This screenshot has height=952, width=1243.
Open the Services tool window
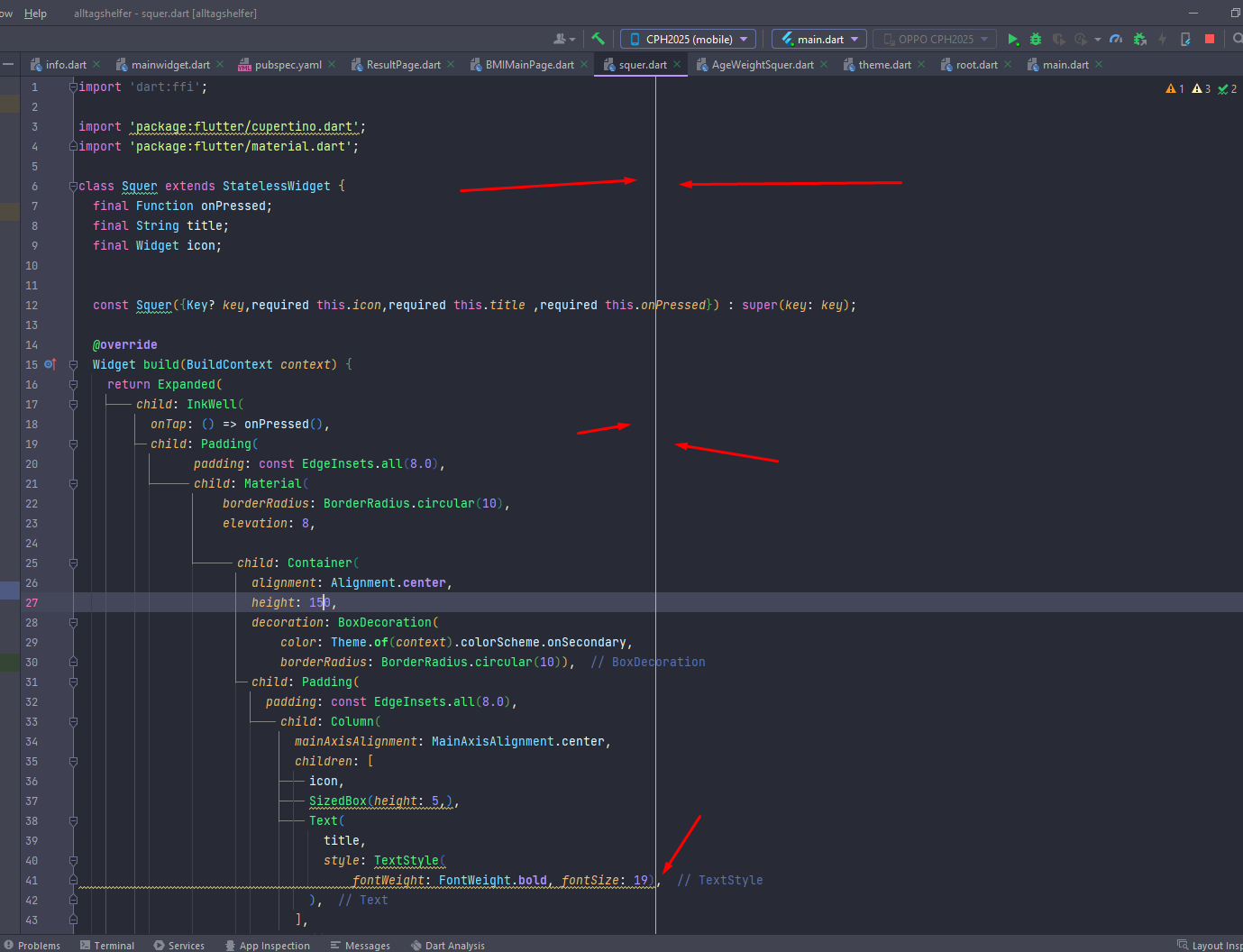pos(178,945)
